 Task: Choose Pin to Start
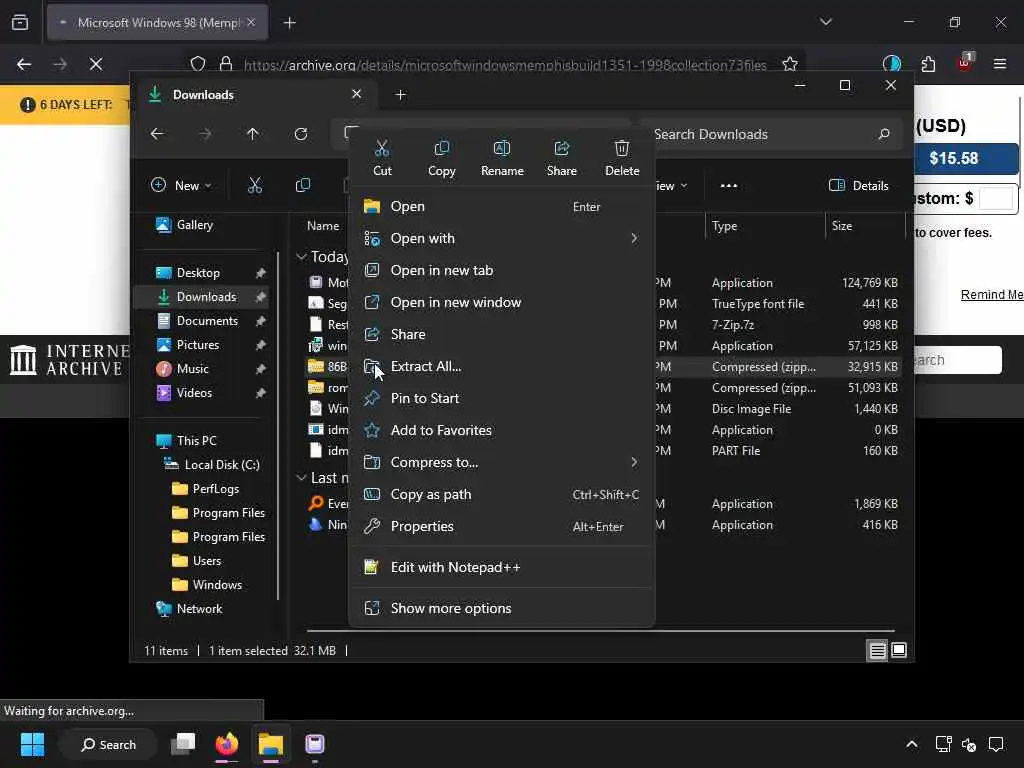click(502, 398)
